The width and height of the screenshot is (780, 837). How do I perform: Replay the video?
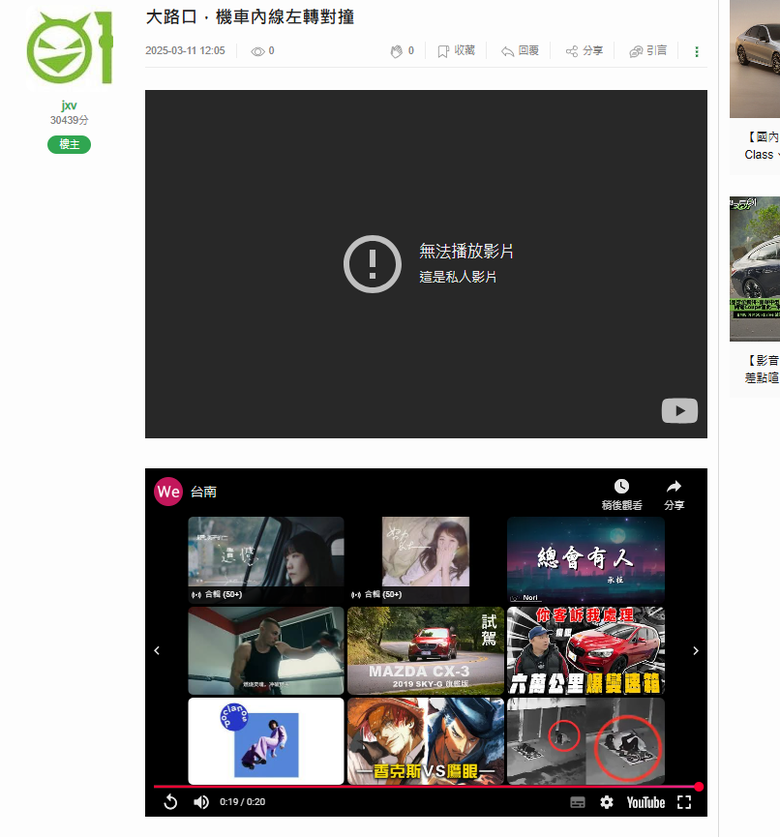pos(170,802)
